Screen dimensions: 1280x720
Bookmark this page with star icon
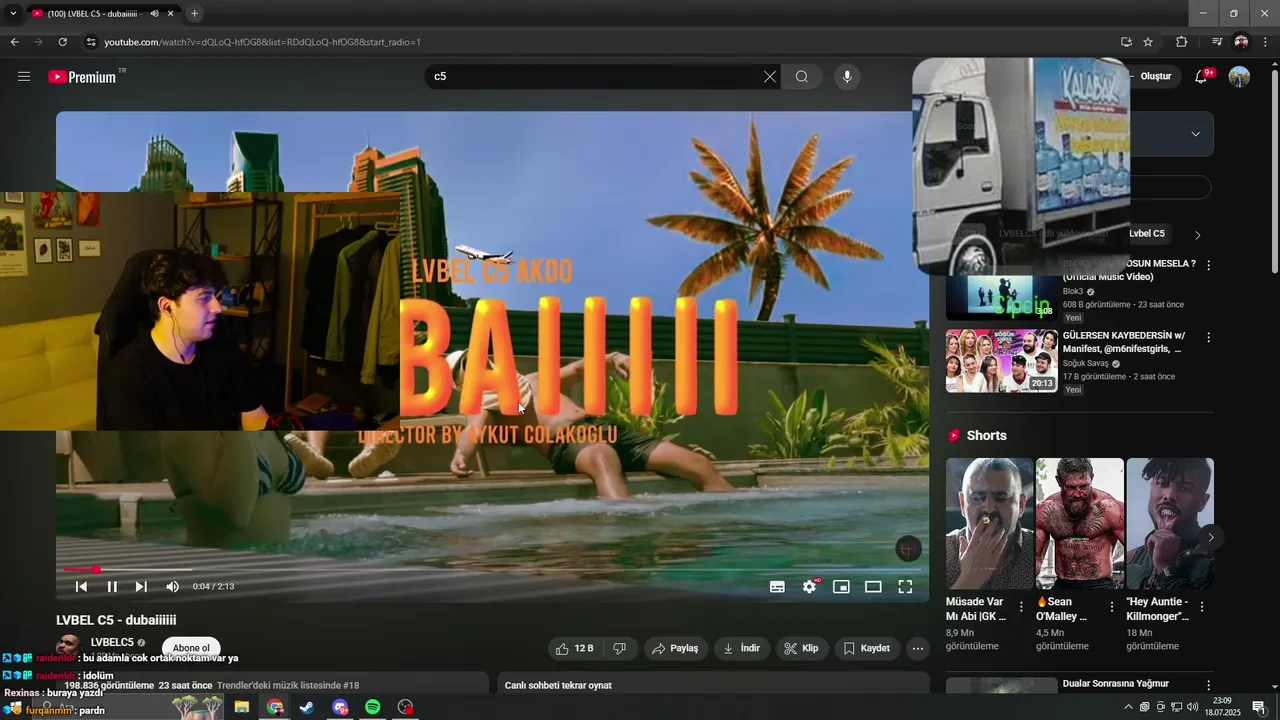click(x=1148, y=42)
